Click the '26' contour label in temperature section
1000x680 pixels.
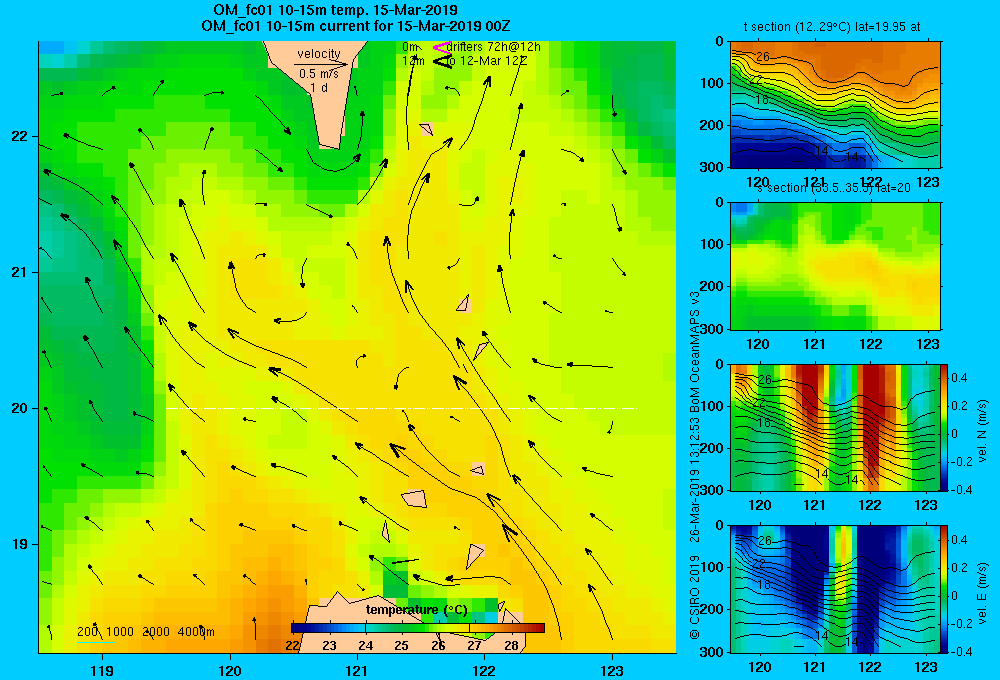763,57
